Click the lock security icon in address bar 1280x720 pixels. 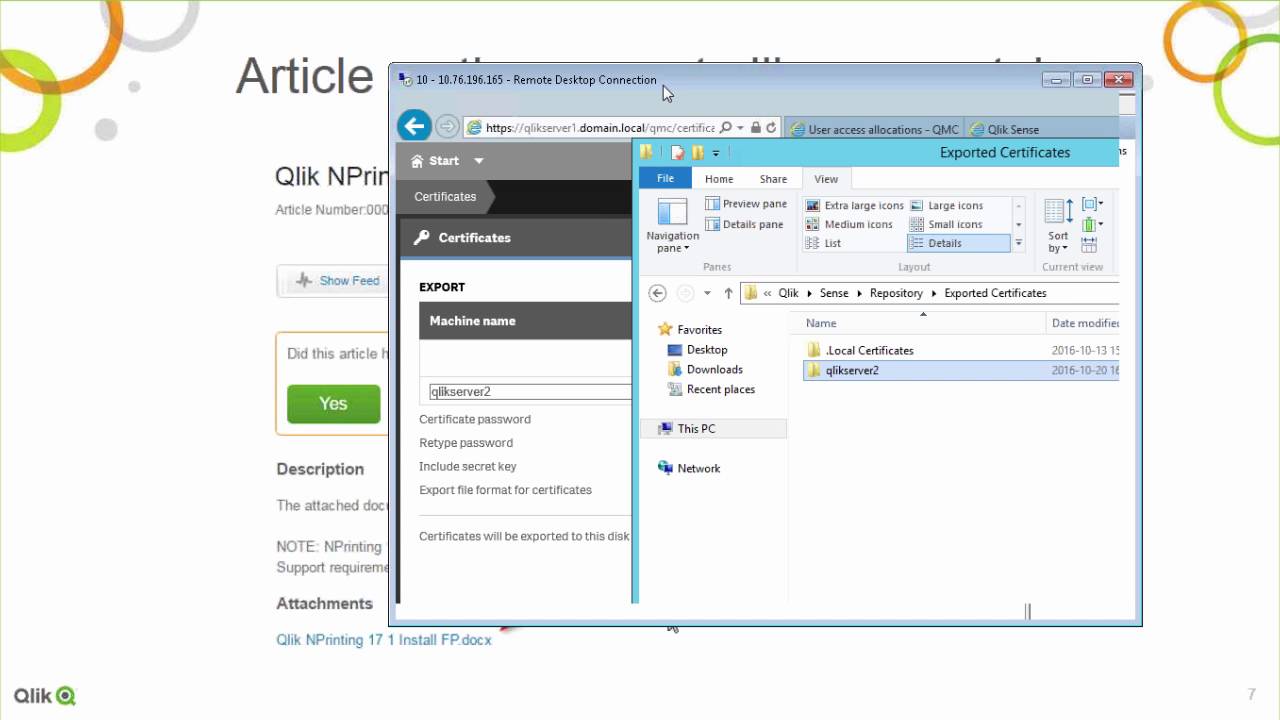click(x=756, y=128)
